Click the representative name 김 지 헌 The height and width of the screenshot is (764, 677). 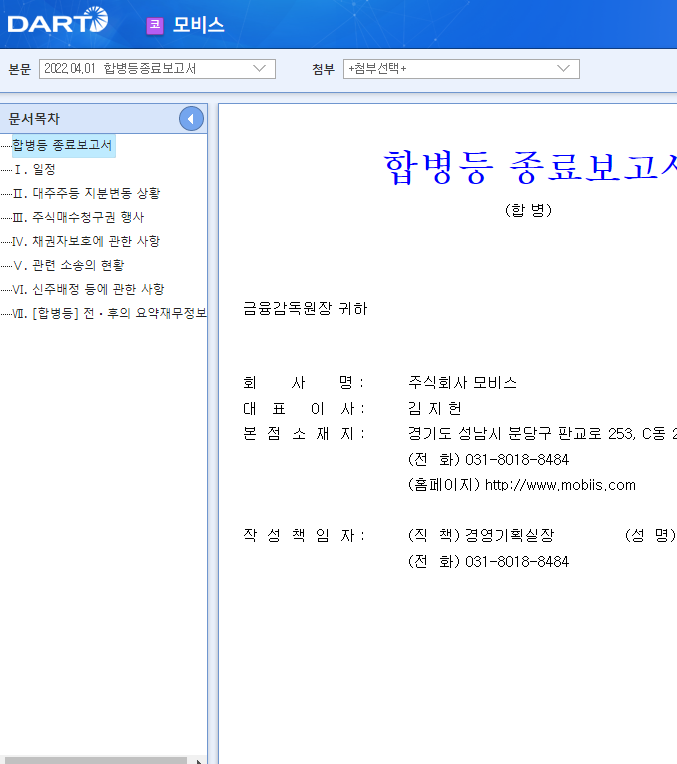point(435,408)
